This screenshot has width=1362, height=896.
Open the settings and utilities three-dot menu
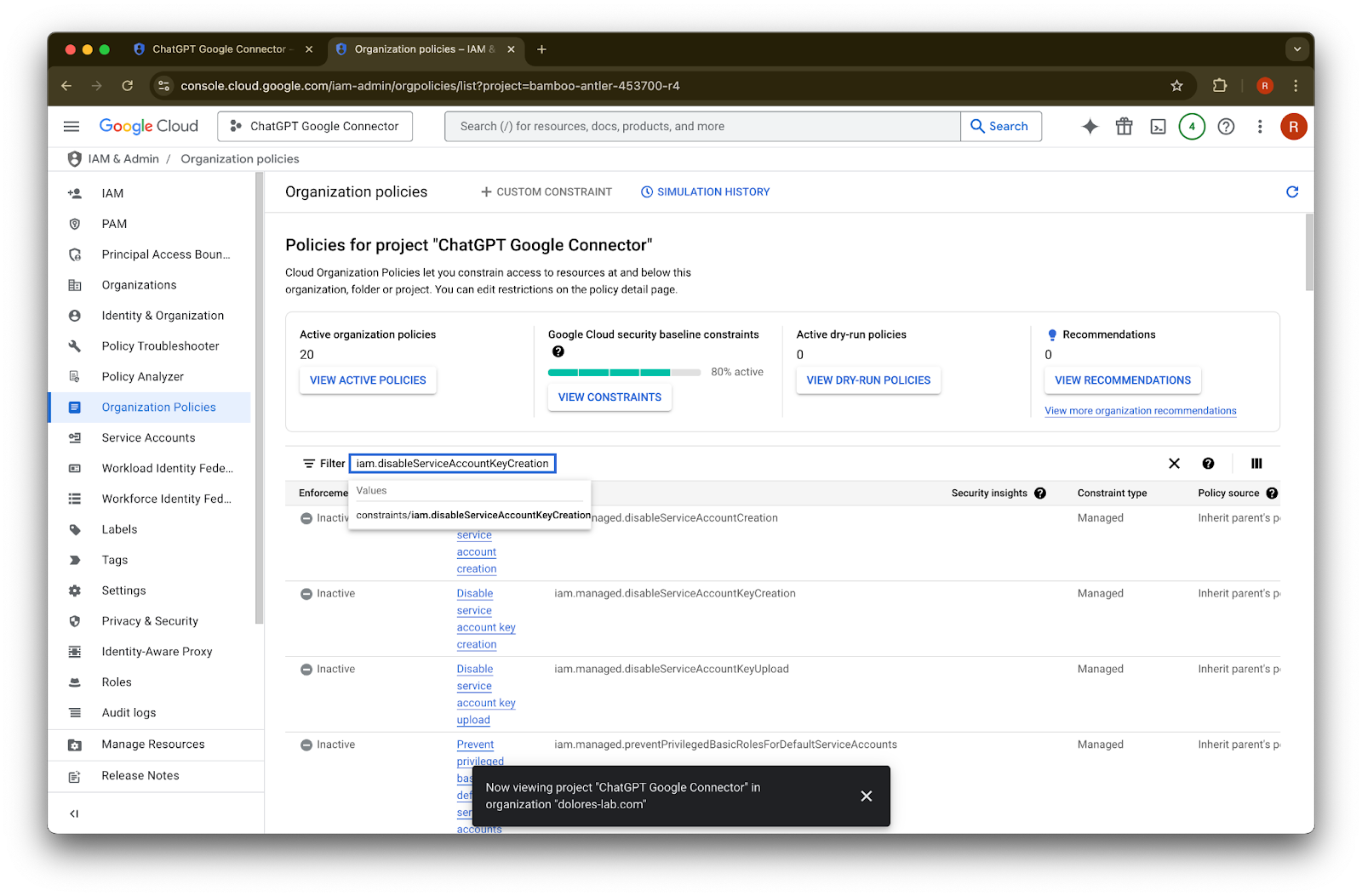click(x=1260, y=127)
